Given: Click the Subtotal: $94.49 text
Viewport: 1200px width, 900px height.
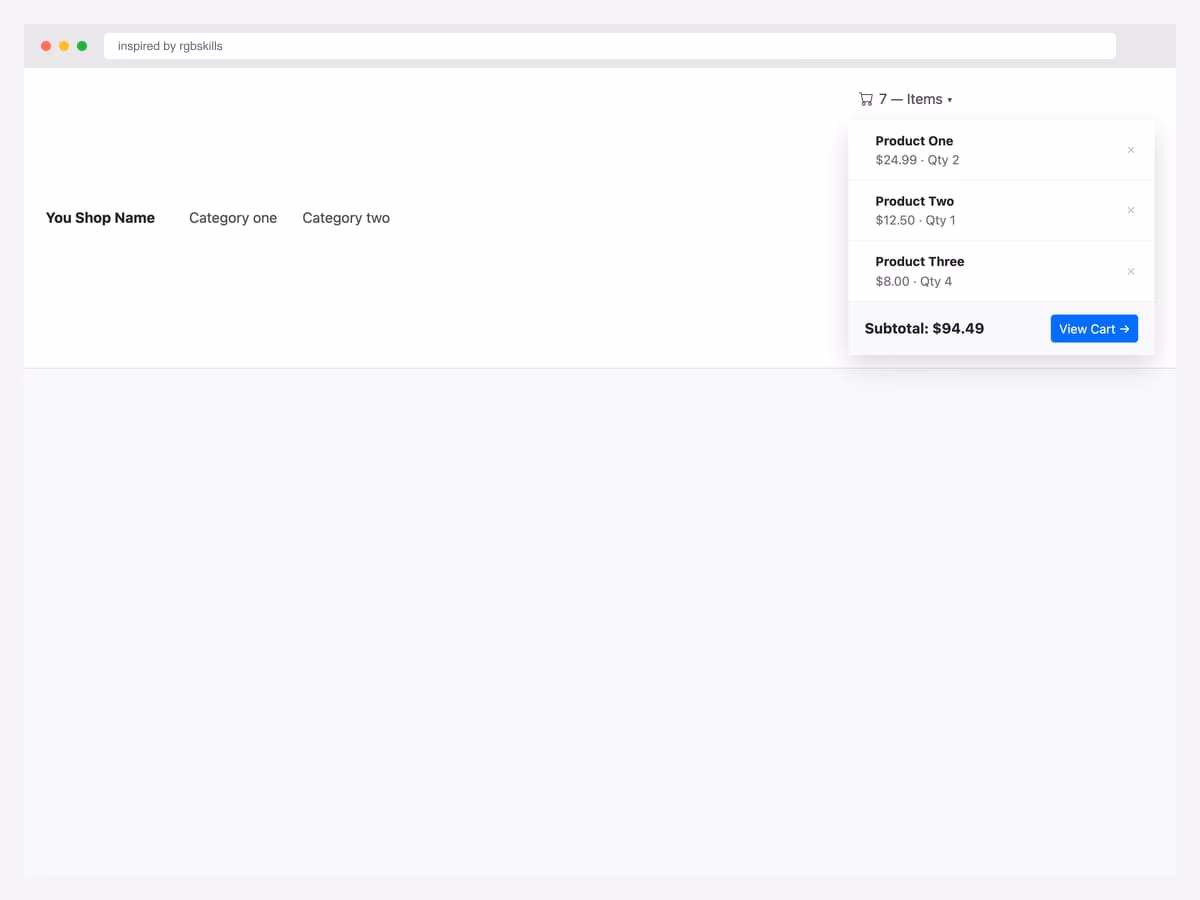Looking at the screenshot, I should (924, 328).
